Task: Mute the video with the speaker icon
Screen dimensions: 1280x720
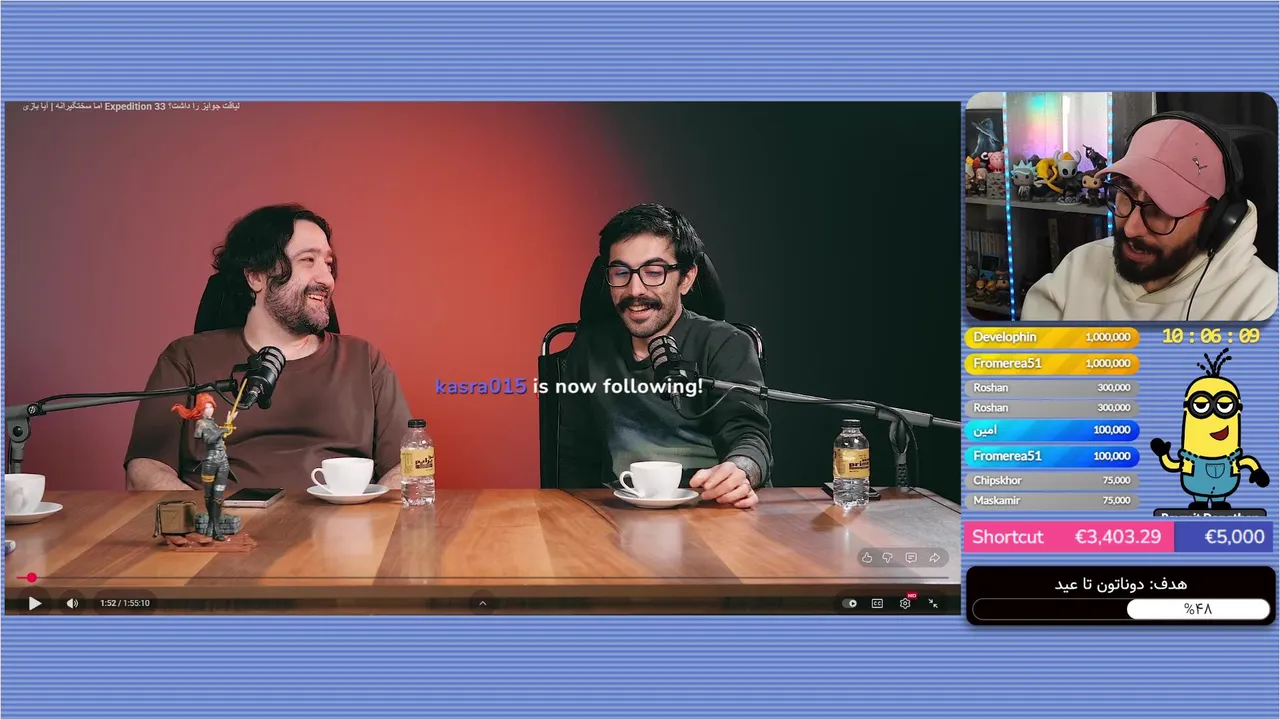Action: point(72,603)
